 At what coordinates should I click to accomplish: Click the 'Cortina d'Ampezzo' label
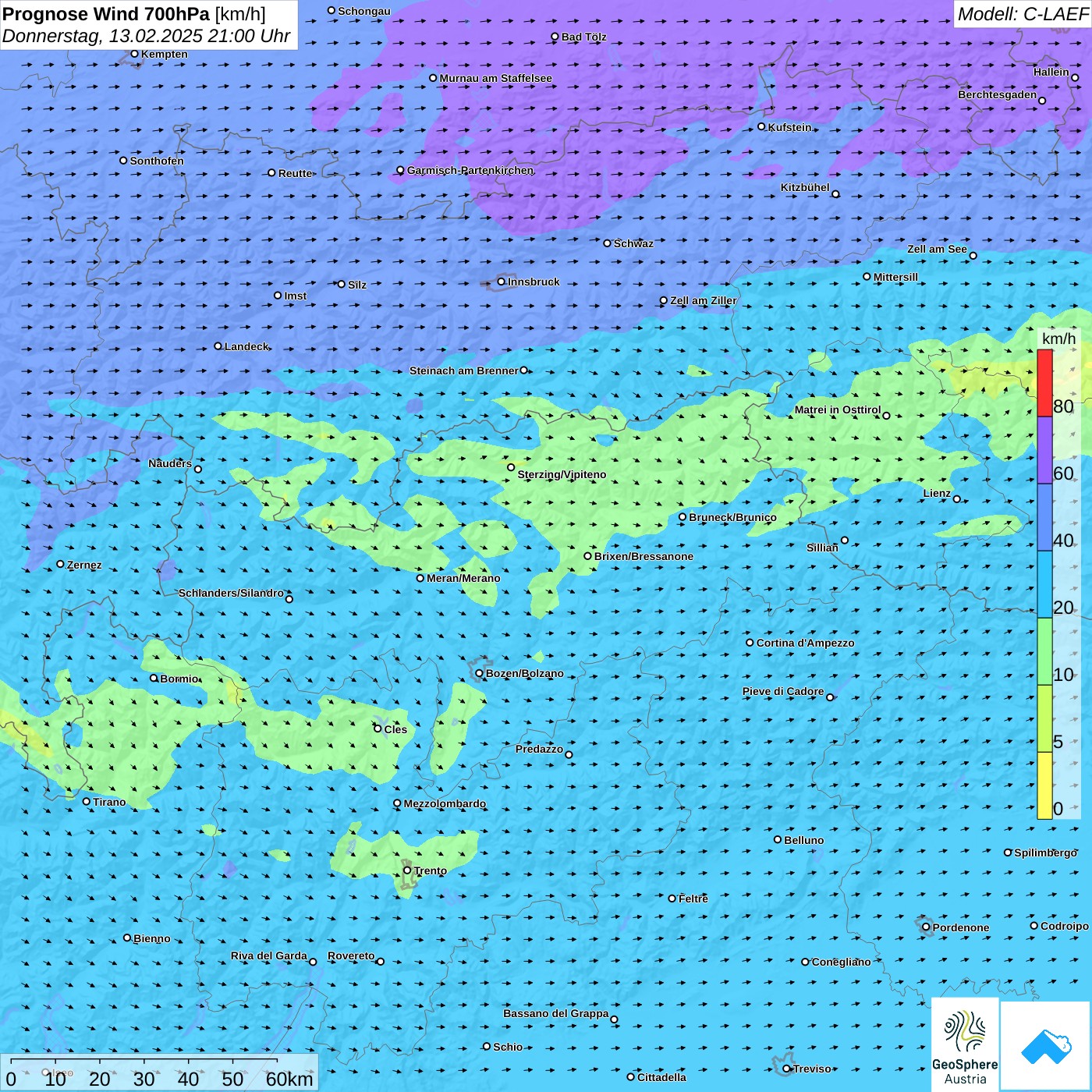click(805, 643)
